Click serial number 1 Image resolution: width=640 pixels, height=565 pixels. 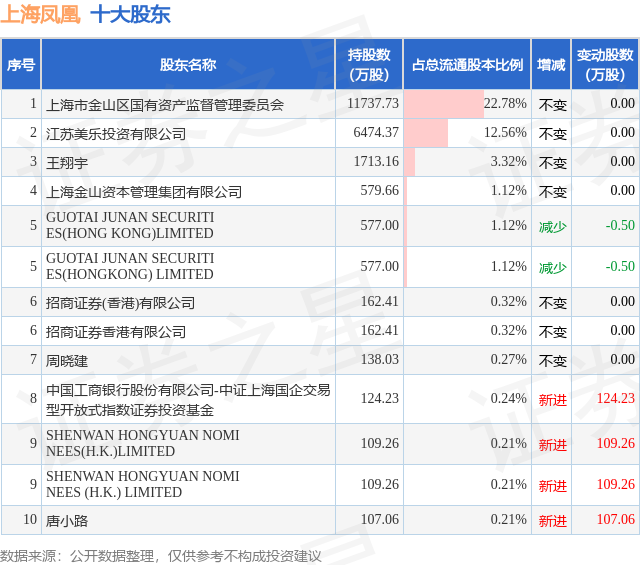point(33,103)
